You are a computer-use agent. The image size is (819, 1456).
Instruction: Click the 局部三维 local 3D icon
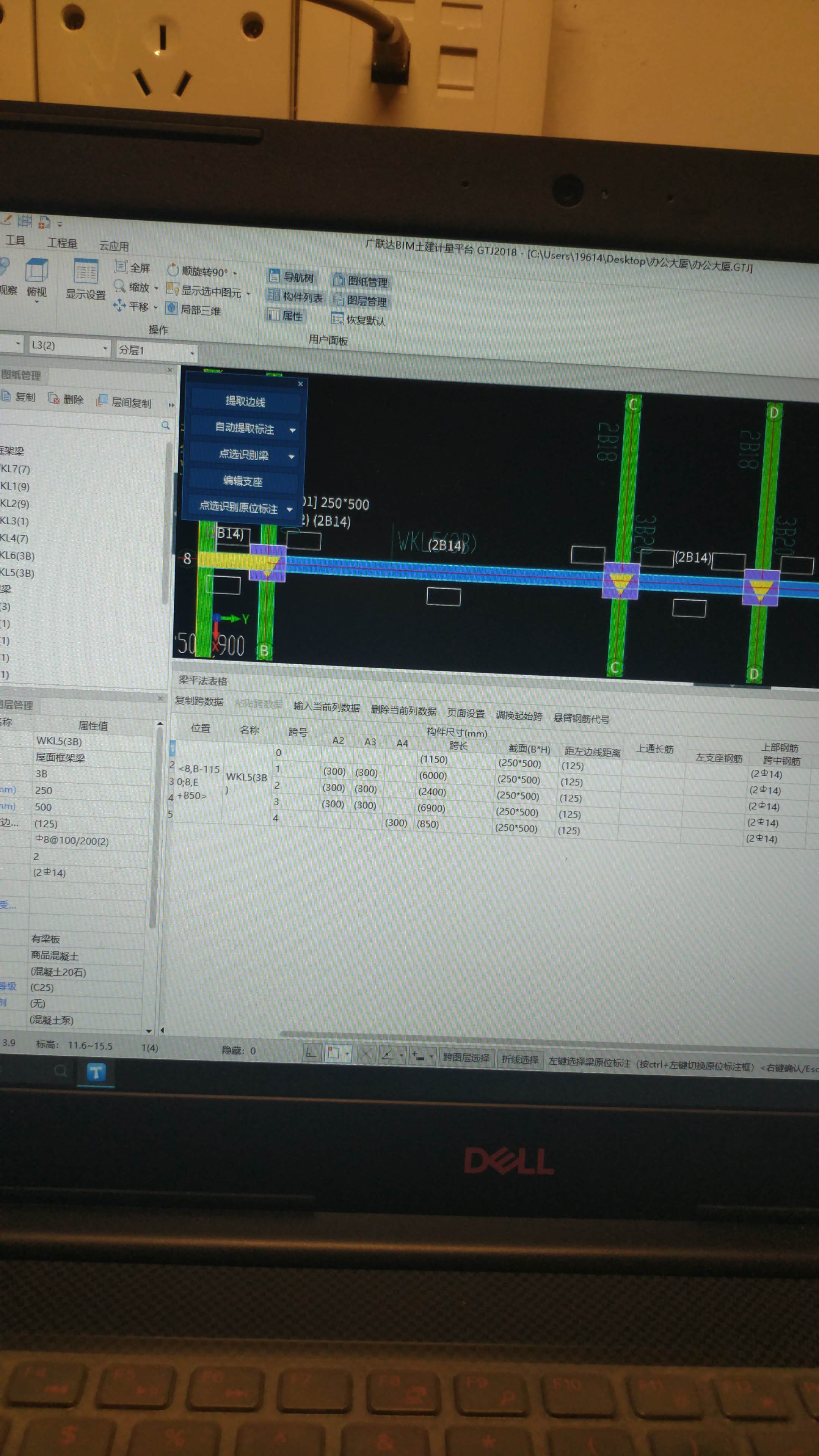(171, 308)
